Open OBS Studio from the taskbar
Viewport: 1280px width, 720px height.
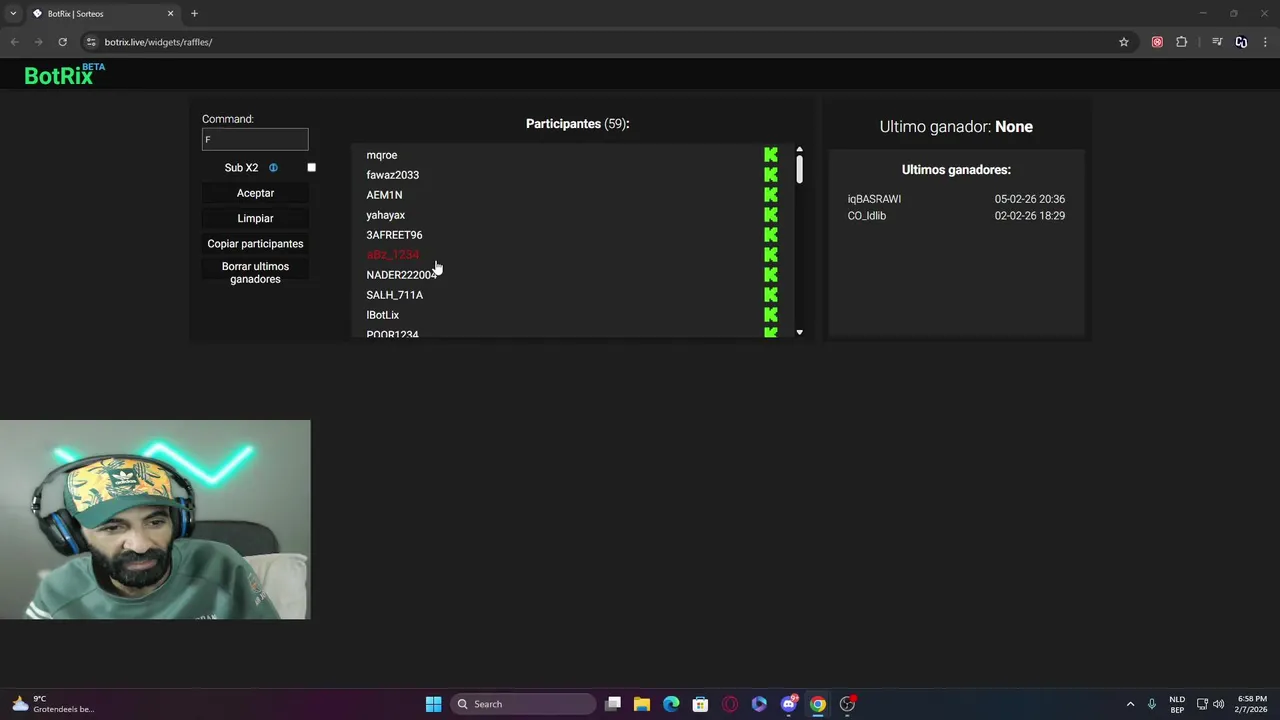(x=847, y=704)
